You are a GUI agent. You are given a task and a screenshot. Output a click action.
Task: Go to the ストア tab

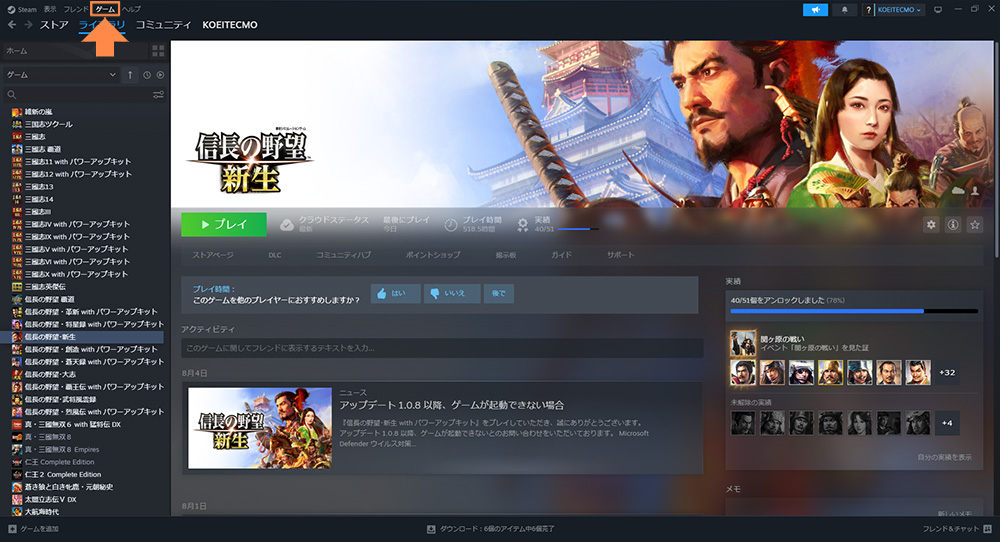click(x=54, y=24)
